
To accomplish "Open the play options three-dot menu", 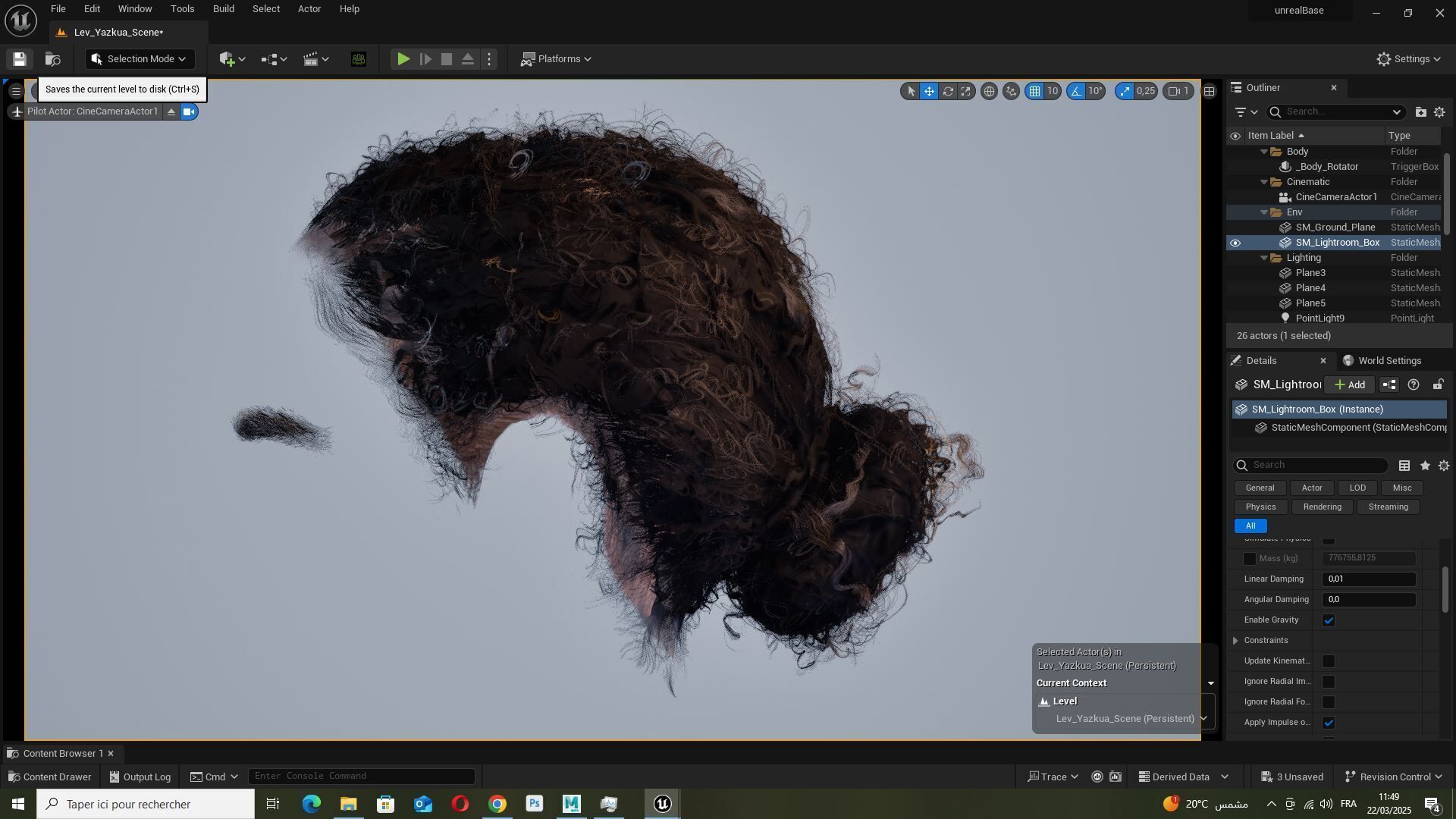I will 489,59.
